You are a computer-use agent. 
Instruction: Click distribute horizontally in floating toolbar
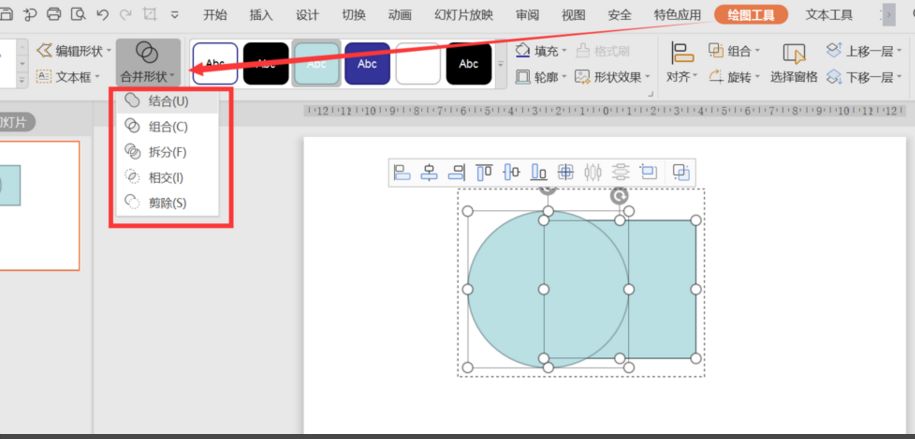tap(593, 172)
